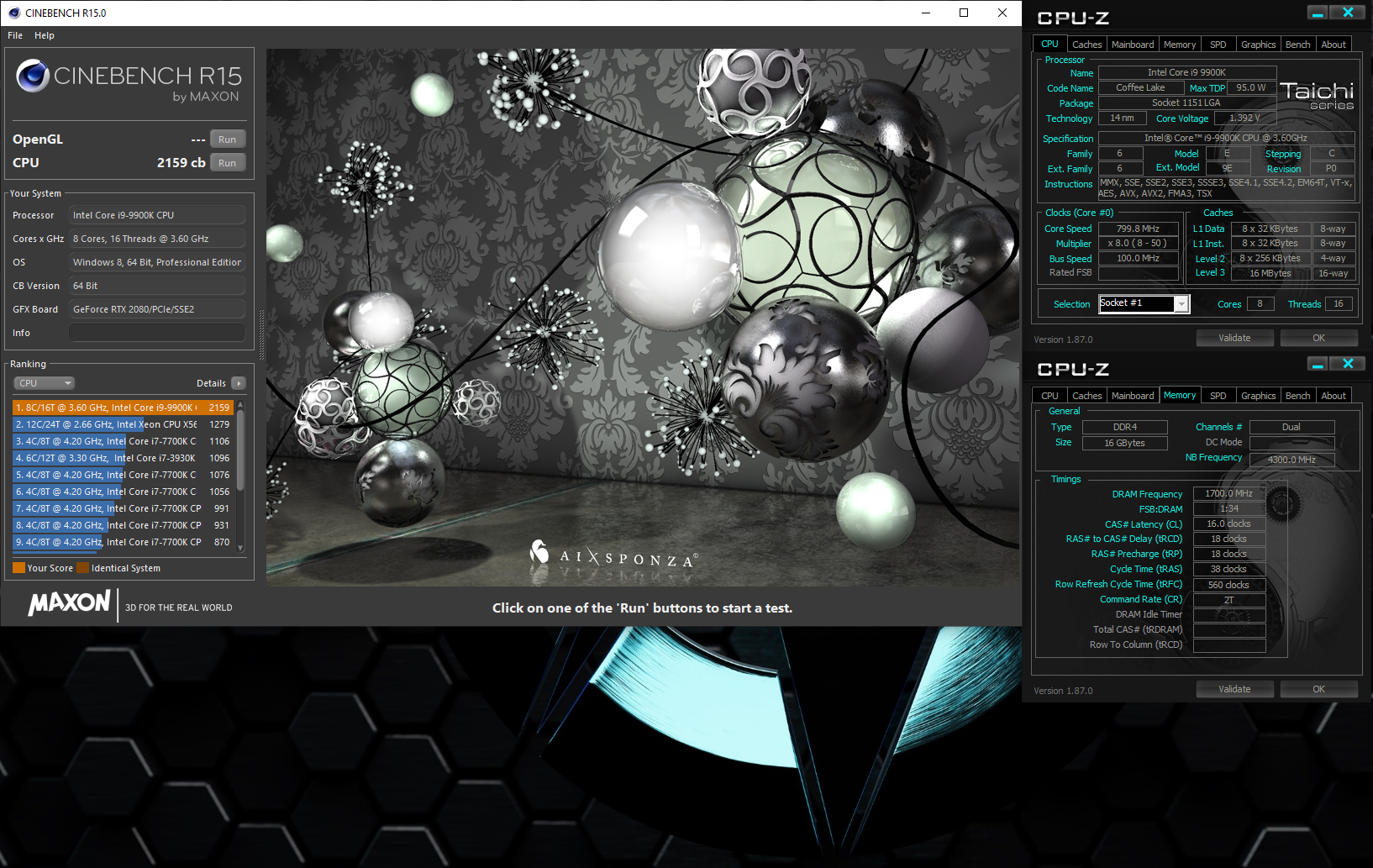This screenshot has width=1373, height=868.
Task: Select ranking entry Intel Core i9-9900K 2159
Action: 123,408
